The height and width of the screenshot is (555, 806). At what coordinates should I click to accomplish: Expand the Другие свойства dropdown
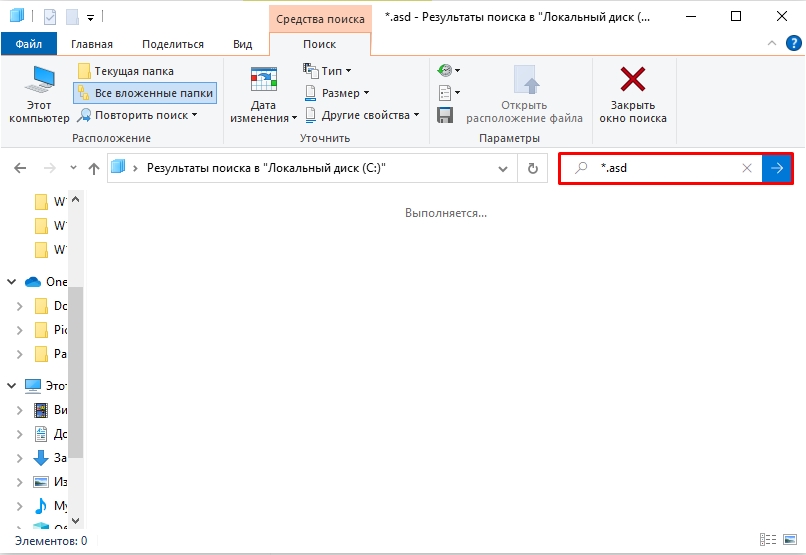[362, 115]
